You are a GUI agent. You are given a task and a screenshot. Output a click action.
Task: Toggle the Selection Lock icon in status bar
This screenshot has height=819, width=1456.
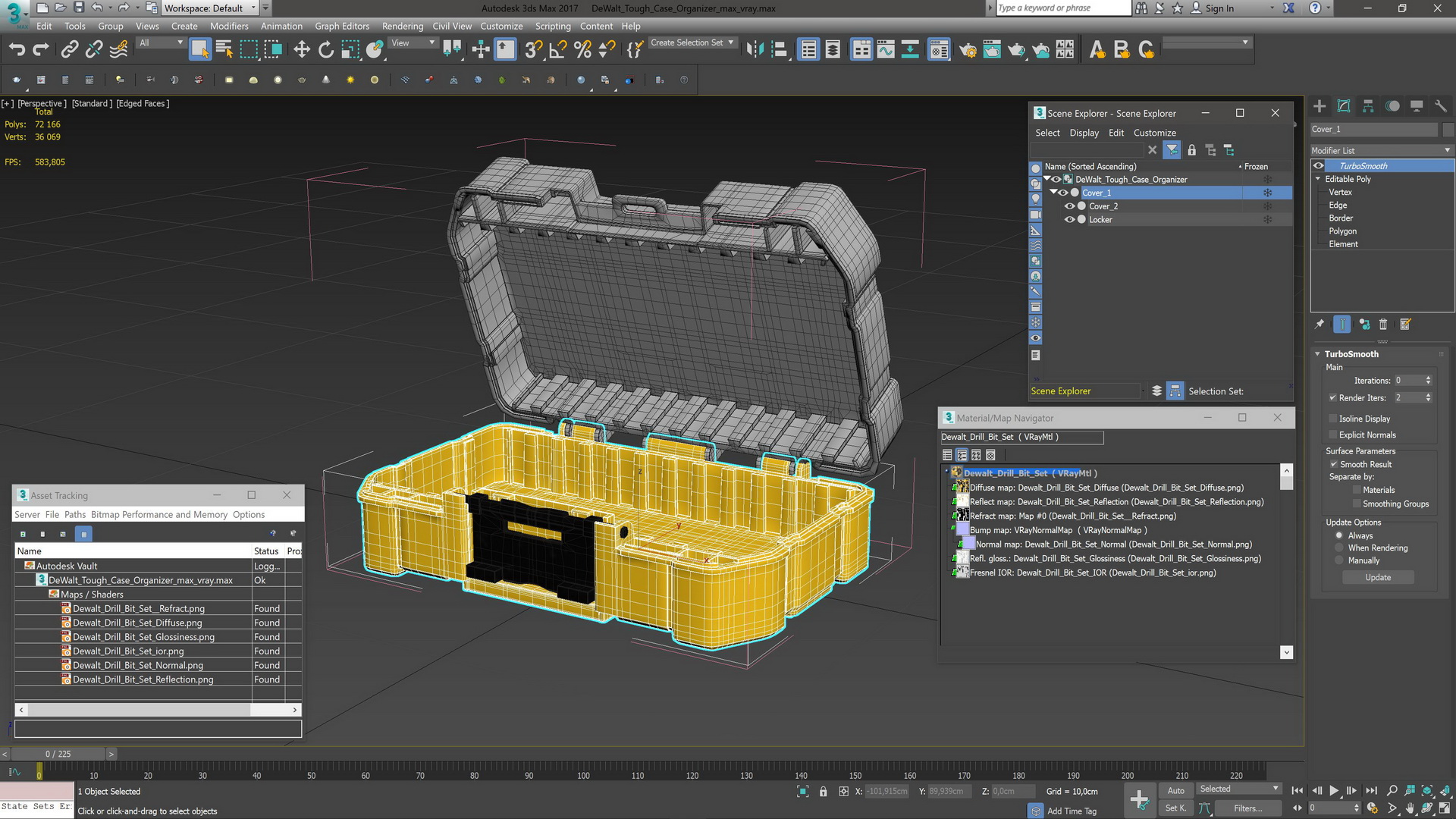pyautogui.click(x=823, y=791)
